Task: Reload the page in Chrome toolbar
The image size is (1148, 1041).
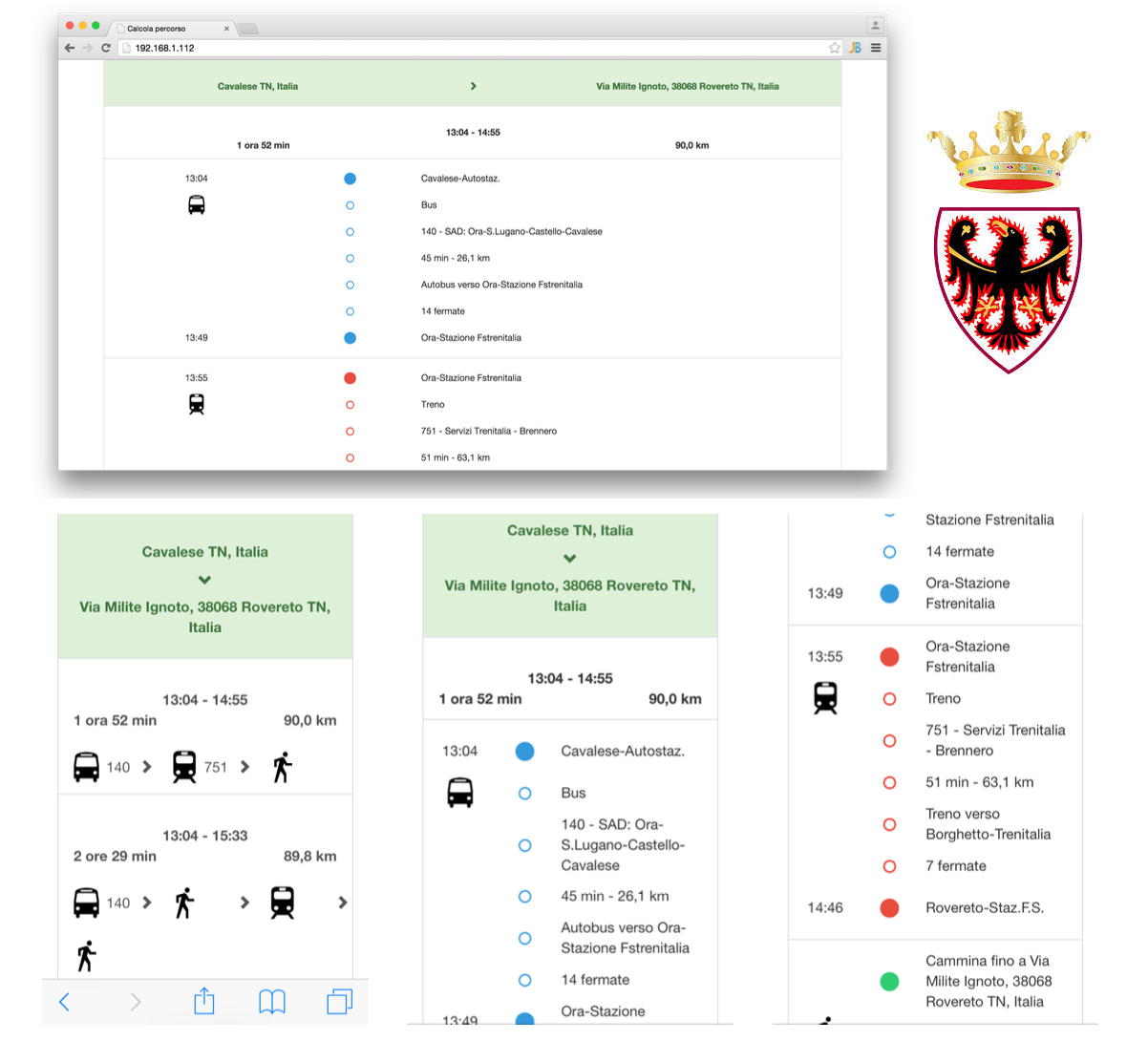Action: point(106,48)
